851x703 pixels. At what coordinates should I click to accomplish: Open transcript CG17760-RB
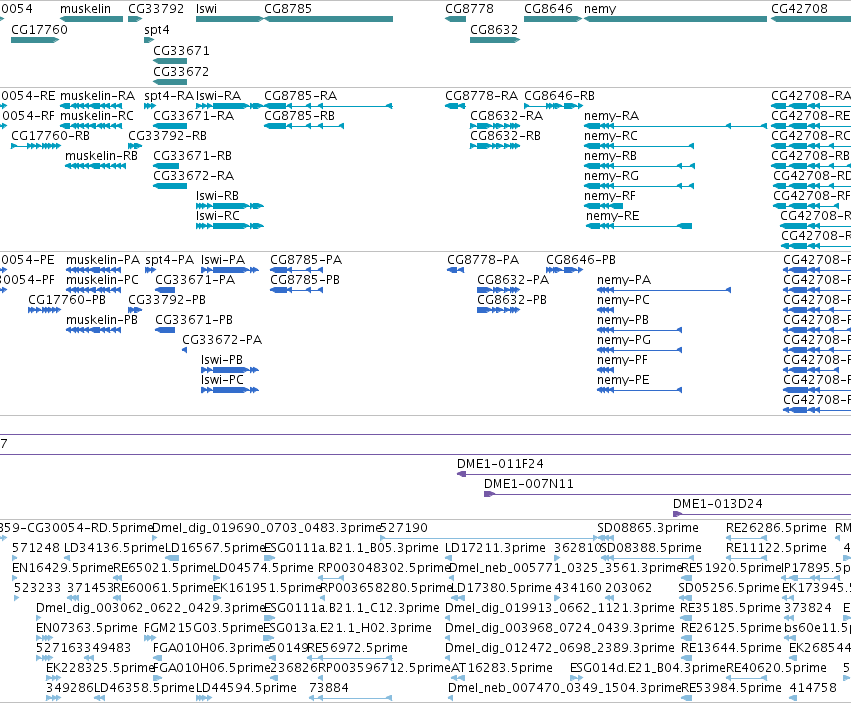[x=36, y=146]
